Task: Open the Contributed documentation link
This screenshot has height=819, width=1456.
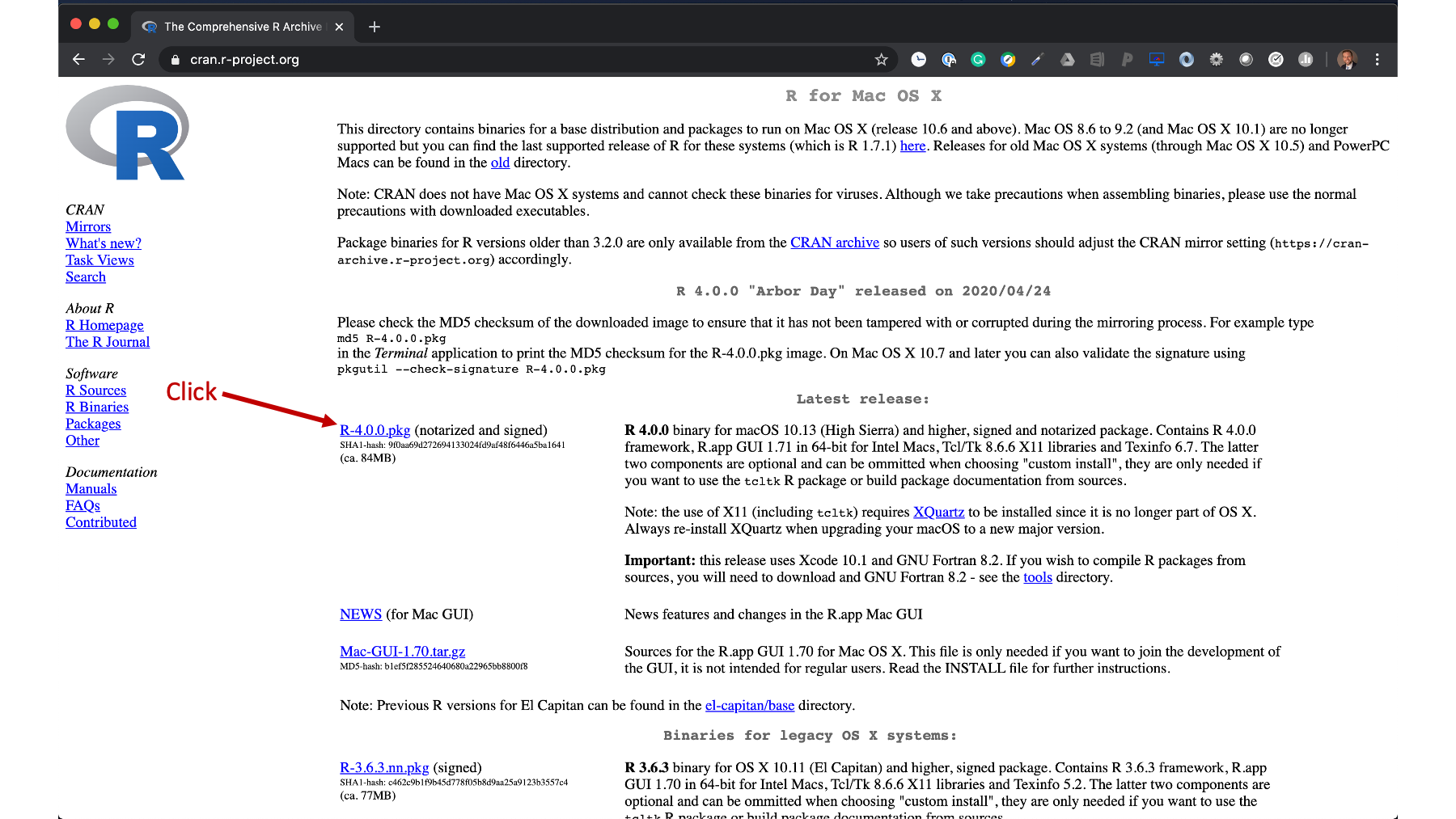Action: click(x=101, y=522)
